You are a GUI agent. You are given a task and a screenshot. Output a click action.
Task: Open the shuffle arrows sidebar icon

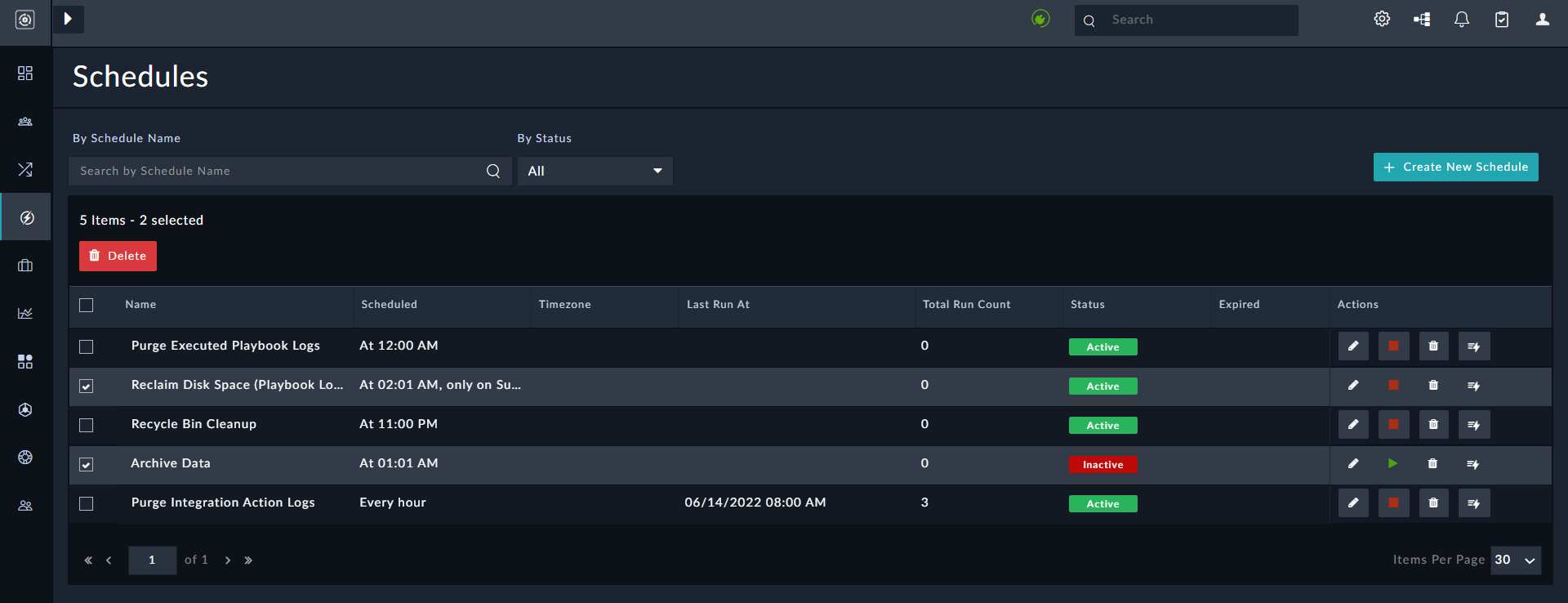(x=25, y=169)
